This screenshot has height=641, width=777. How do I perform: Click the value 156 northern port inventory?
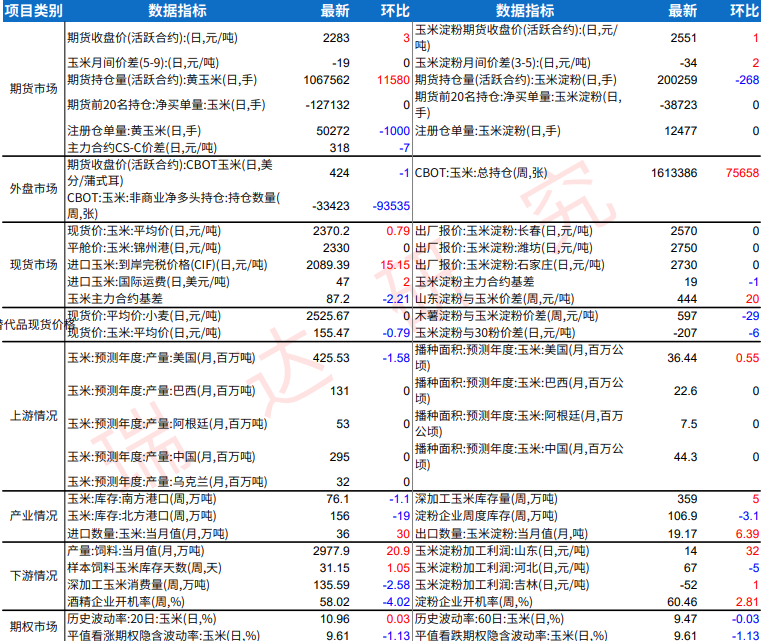[340, 516]
